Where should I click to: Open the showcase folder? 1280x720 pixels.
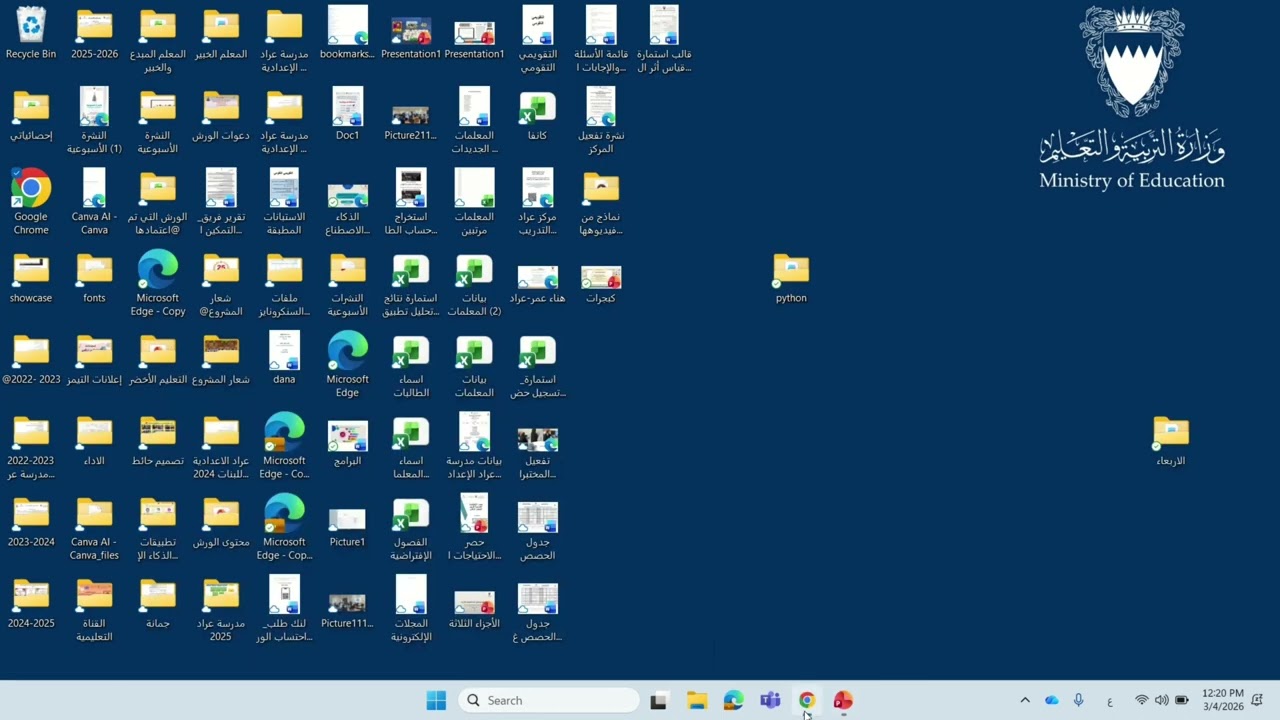(31, 277)
